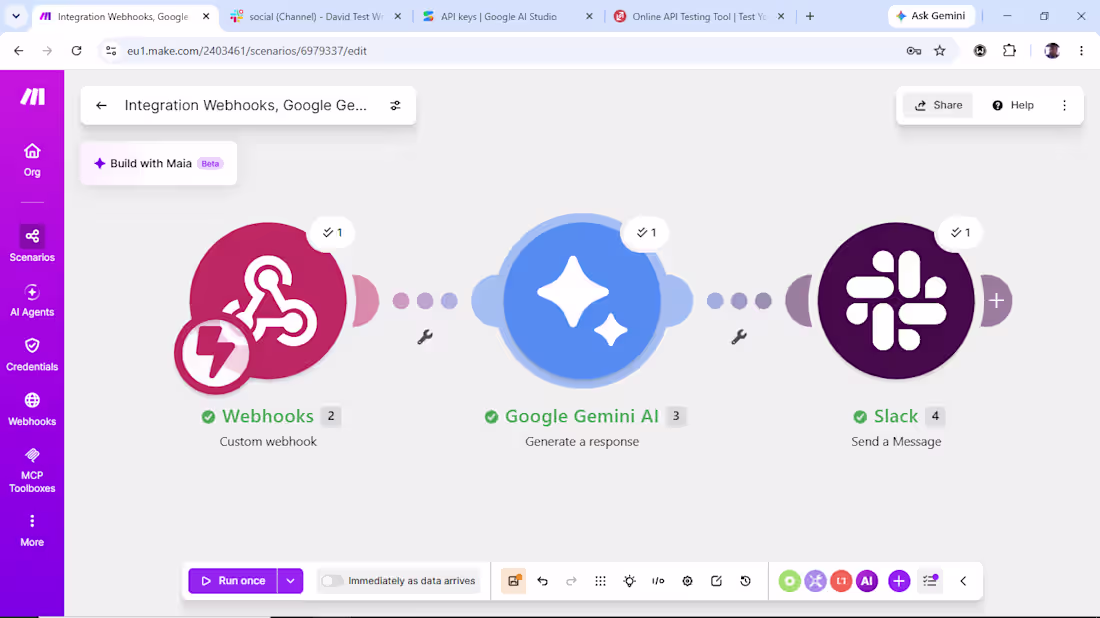1100x618 pixels.
Task: Open the checklist icon in bottom toolbar
Action: [x=930, y=581]
